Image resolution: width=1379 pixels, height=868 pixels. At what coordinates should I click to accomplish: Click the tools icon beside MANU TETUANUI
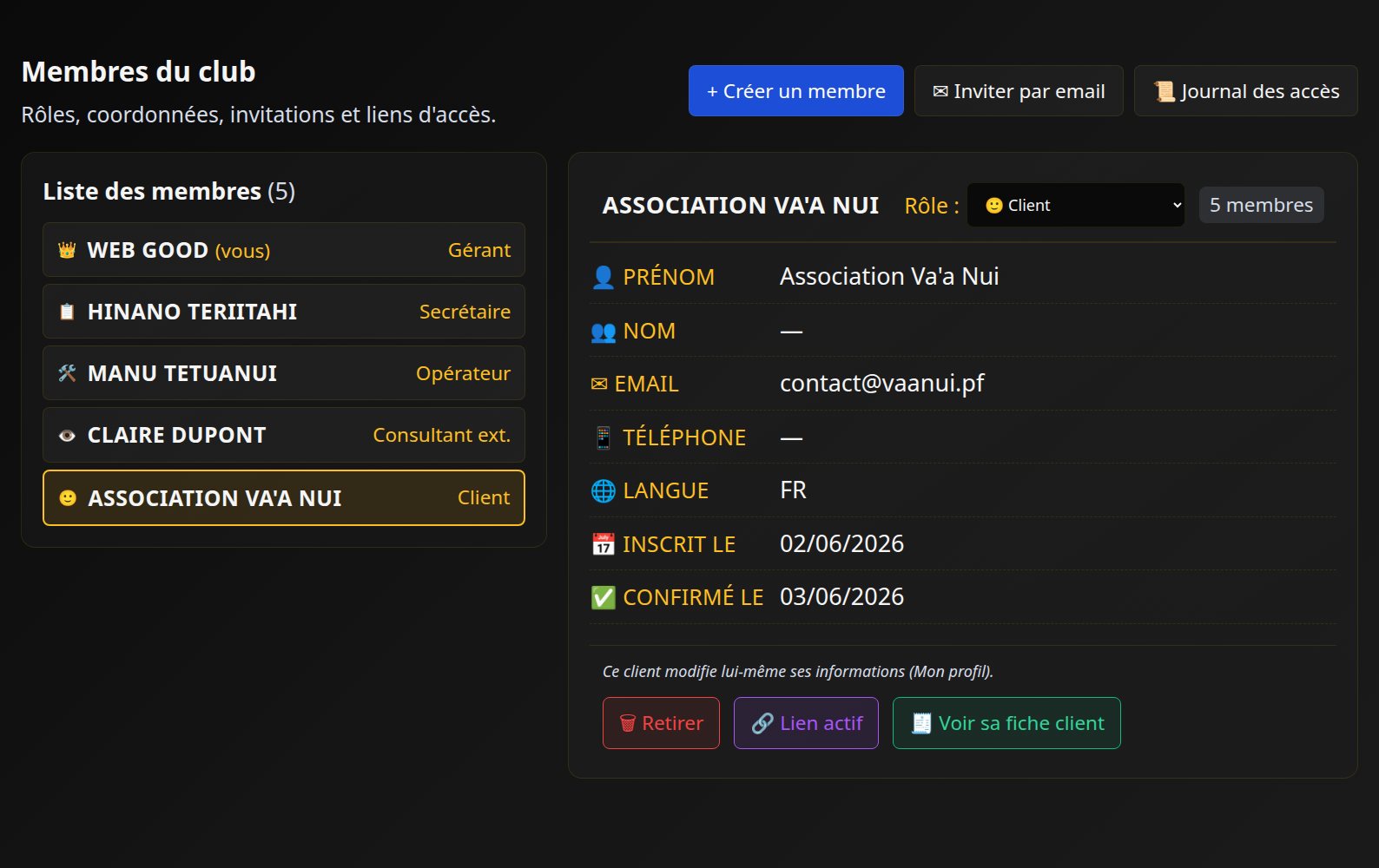click(67, 374)
